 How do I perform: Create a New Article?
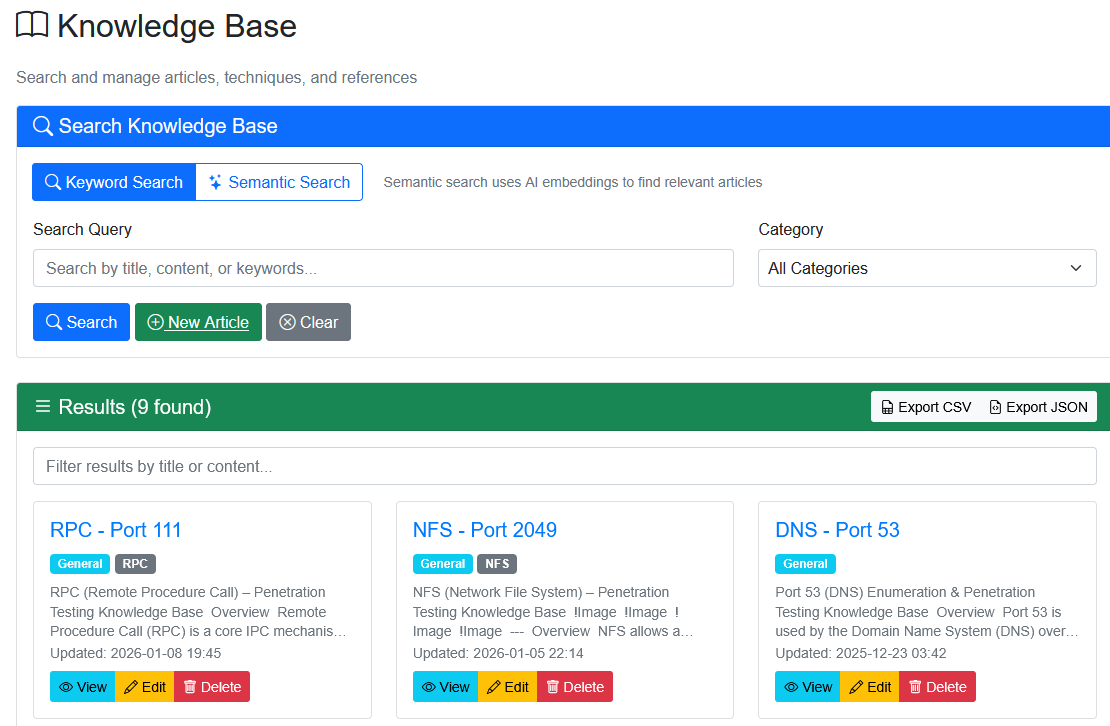(198, 322)
